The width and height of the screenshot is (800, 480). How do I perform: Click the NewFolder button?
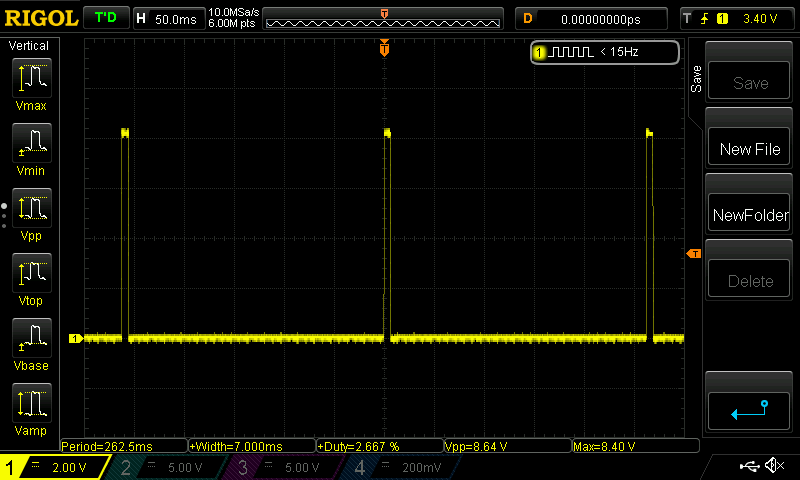tap(749, 213)
